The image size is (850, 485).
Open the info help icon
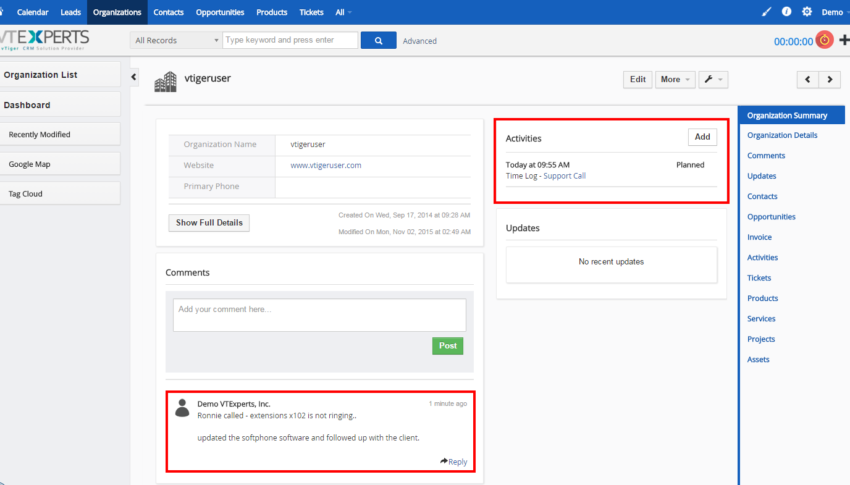[787, 12]
